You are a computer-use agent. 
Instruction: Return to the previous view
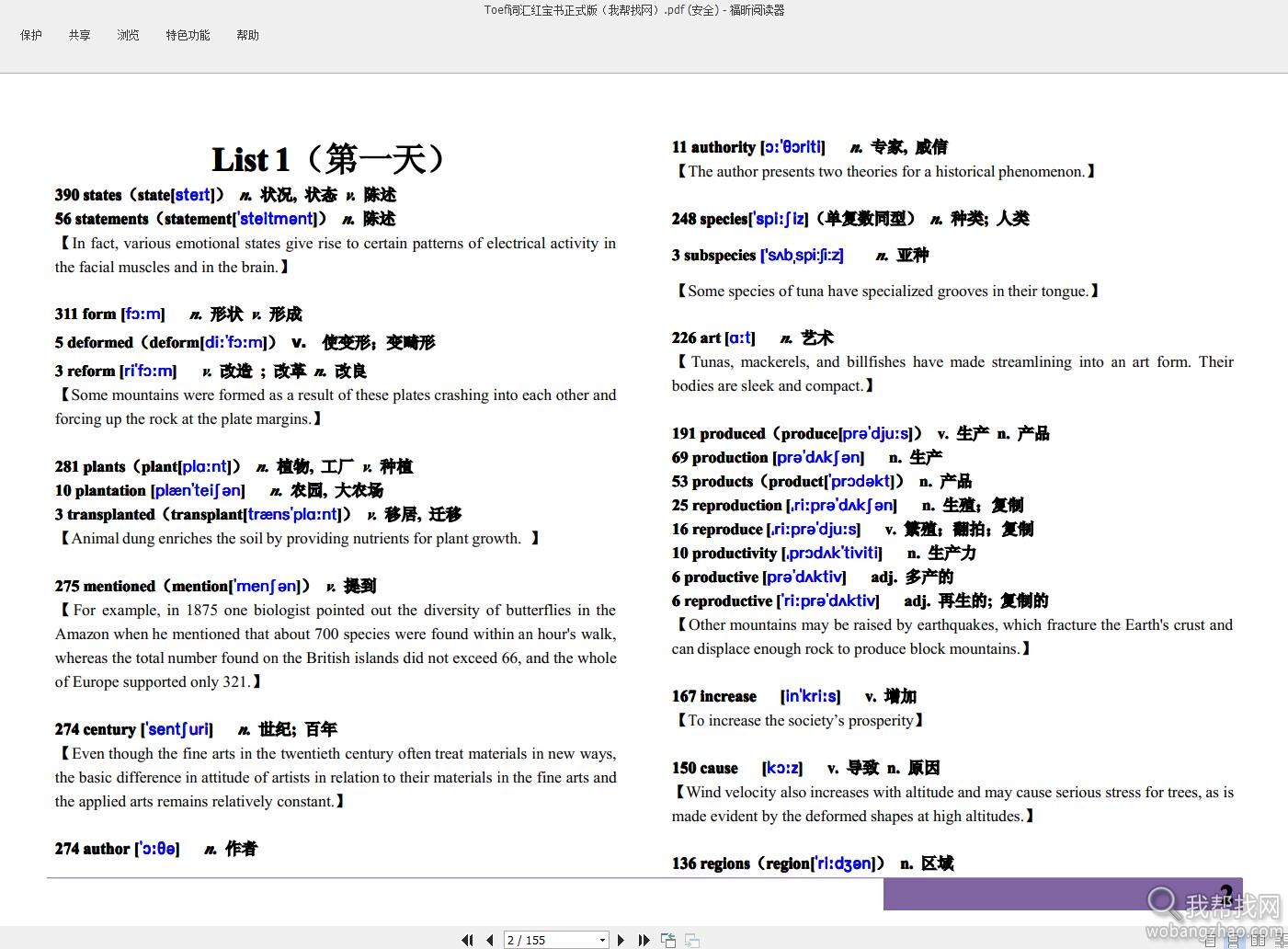668,940
